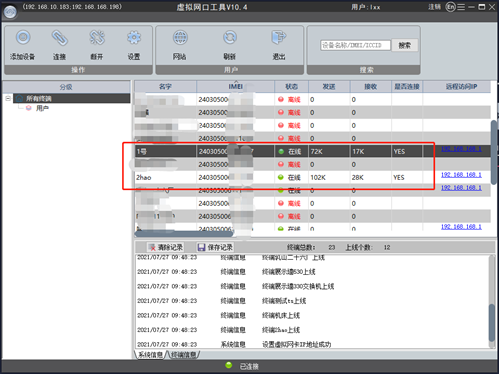Click the green 已连接 status indicator
Screen dimensions: 499x374
(229, 365)
